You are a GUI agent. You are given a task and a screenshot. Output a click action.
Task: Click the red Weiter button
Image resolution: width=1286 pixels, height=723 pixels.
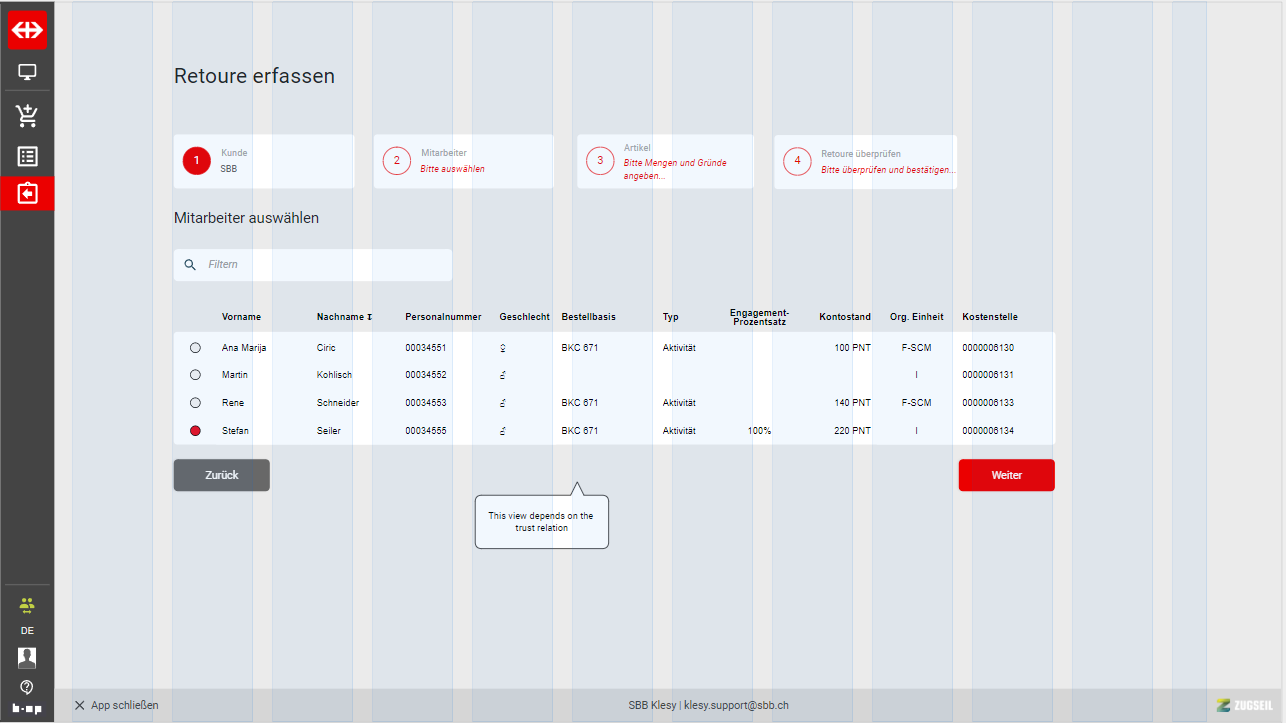[x=1006, y=475]
